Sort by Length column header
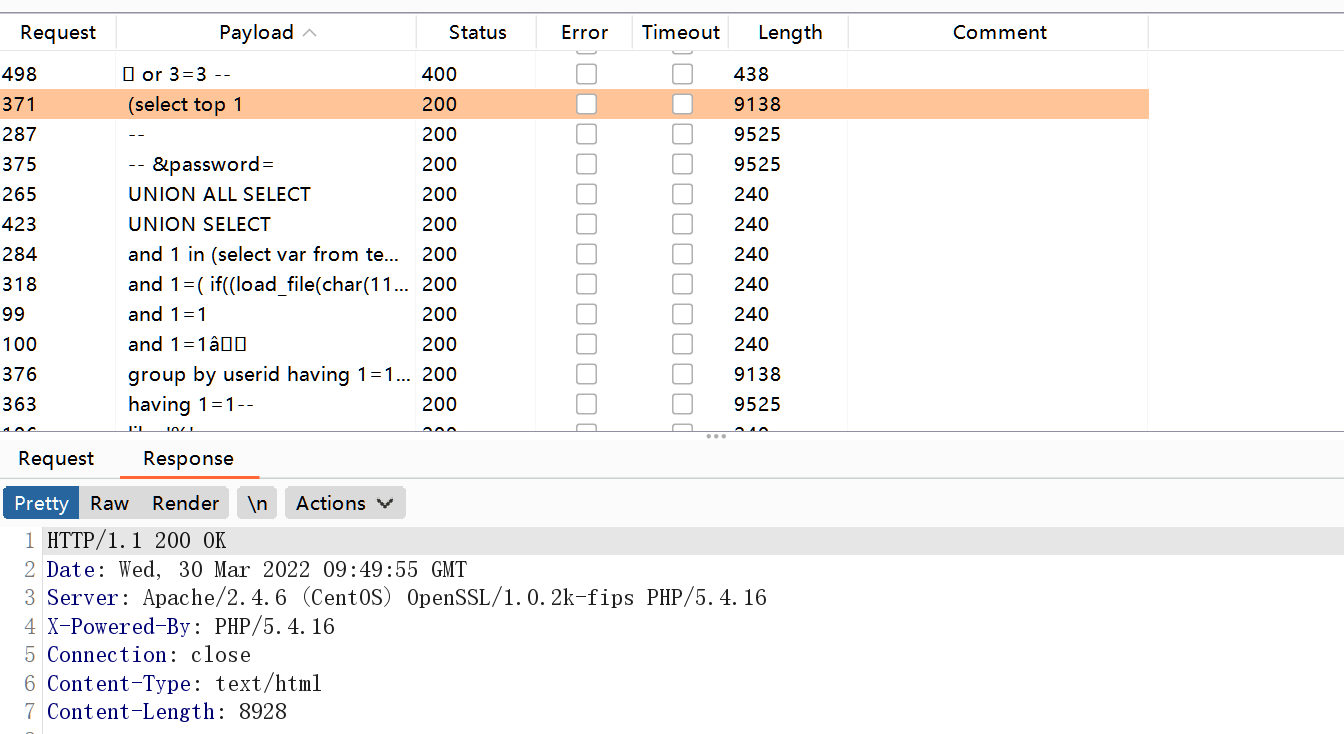 coord(790,32)
